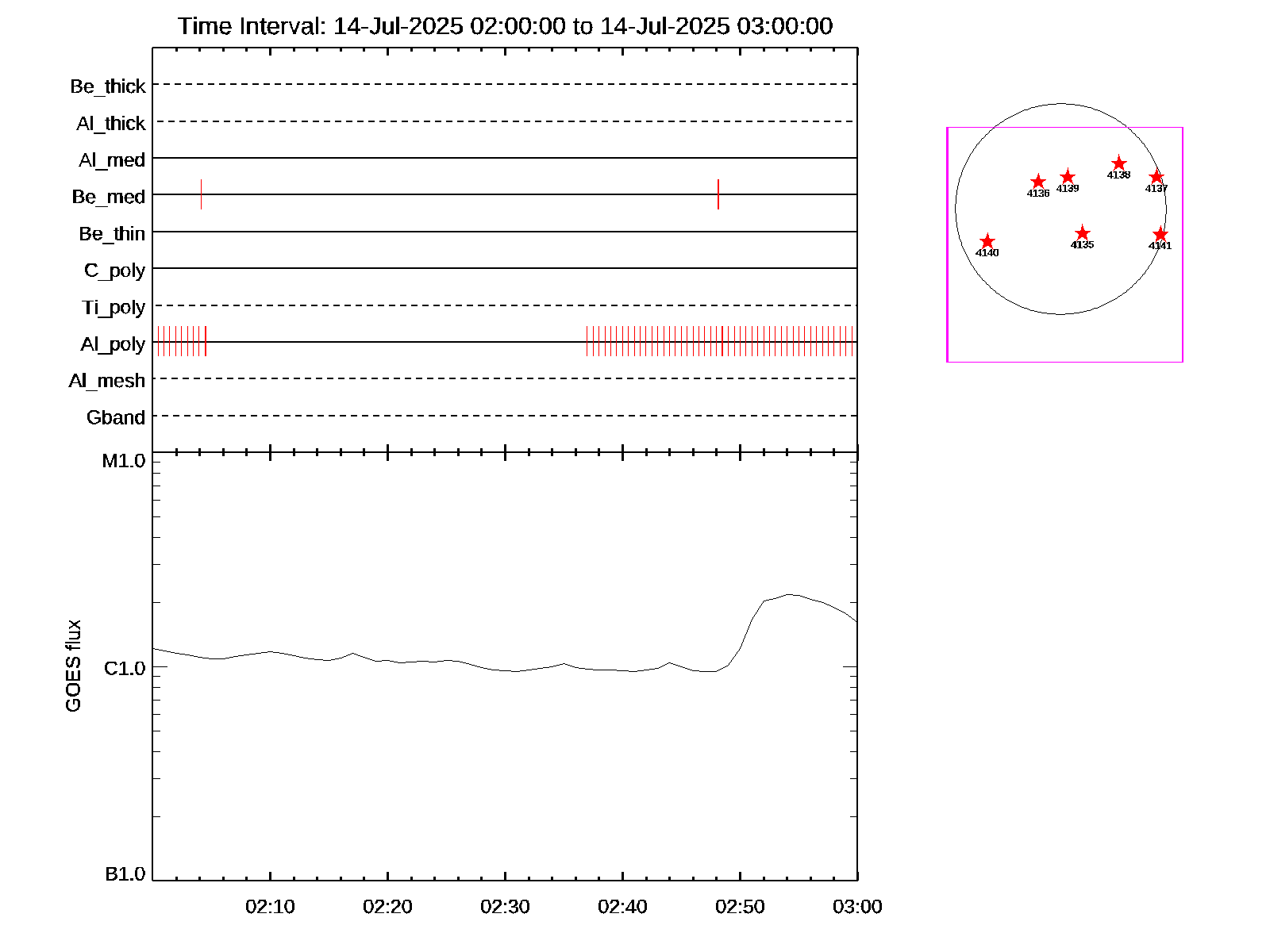
Task: Select the Ti_poly filter label
Action: pyautogui.click(x=114, y=307)
